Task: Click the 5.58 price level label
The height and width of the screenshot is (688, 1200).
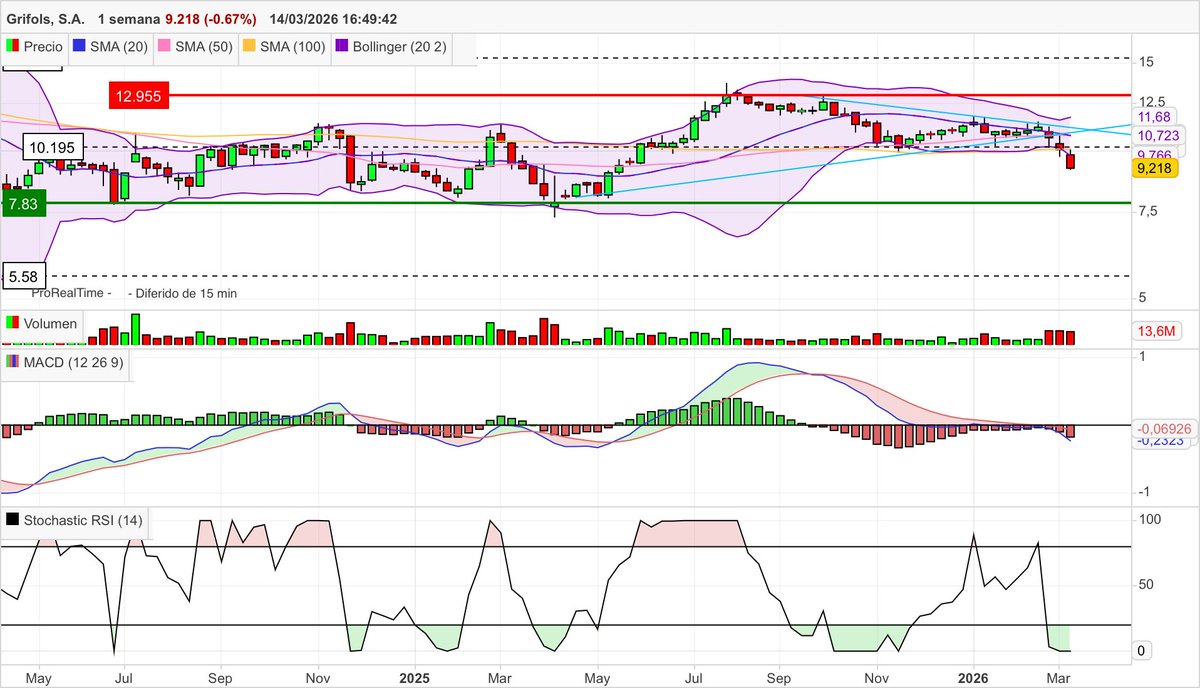Action: 22,276
